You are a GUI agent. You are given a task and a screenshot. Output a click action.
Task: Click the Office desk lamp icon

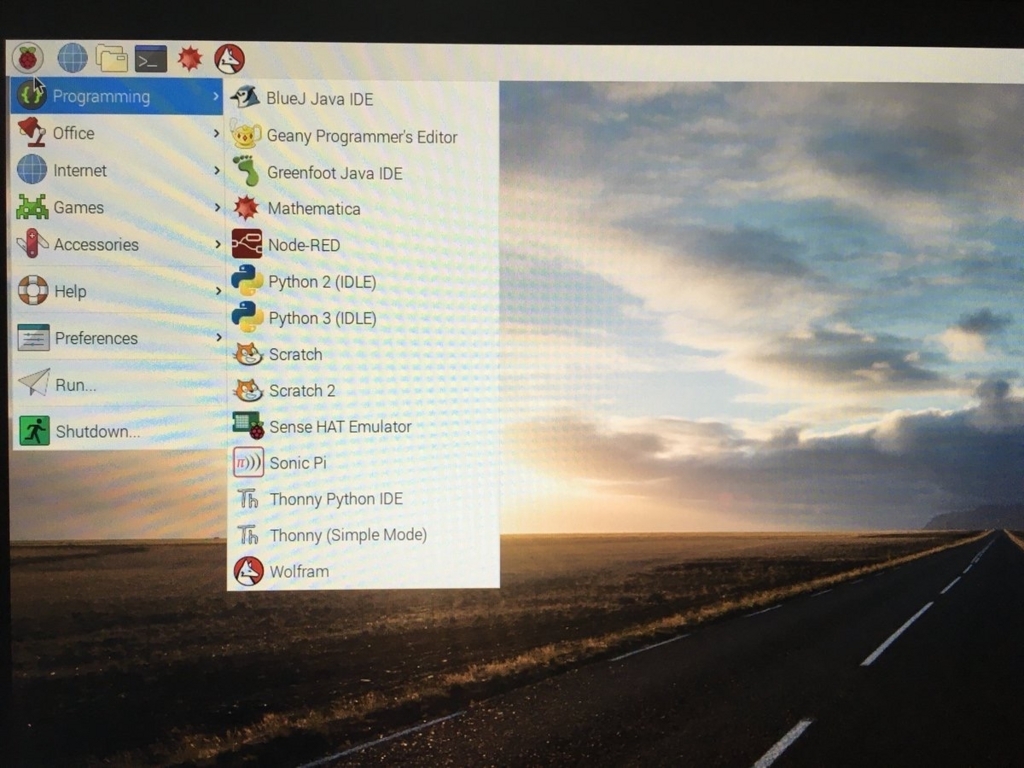[x=31, y=133]
